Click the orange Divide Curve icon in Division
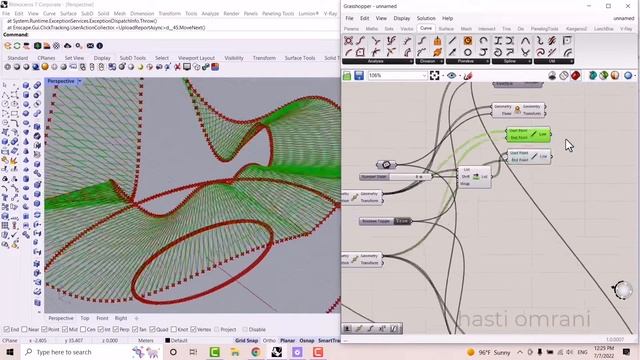The height and width of the screenshot is (360, 640). (x=437, y=40)
